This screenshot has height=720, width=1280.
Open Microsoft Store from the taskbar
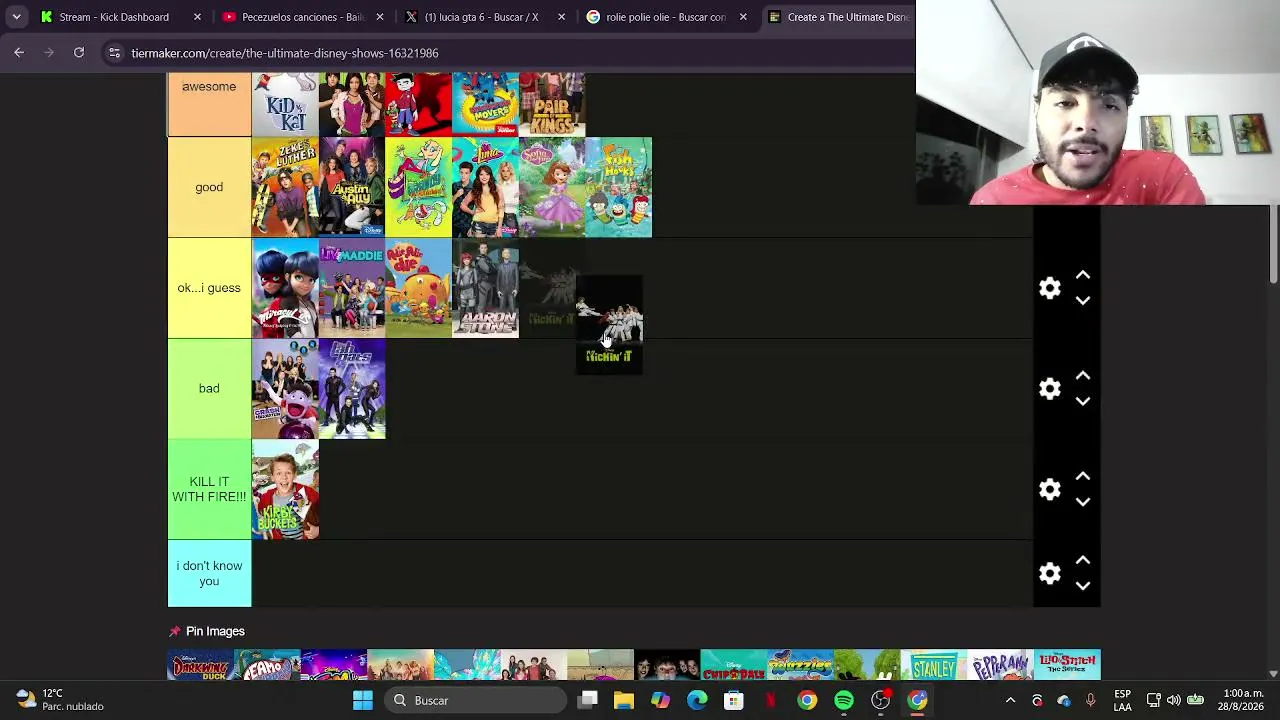tap(734, 700)
